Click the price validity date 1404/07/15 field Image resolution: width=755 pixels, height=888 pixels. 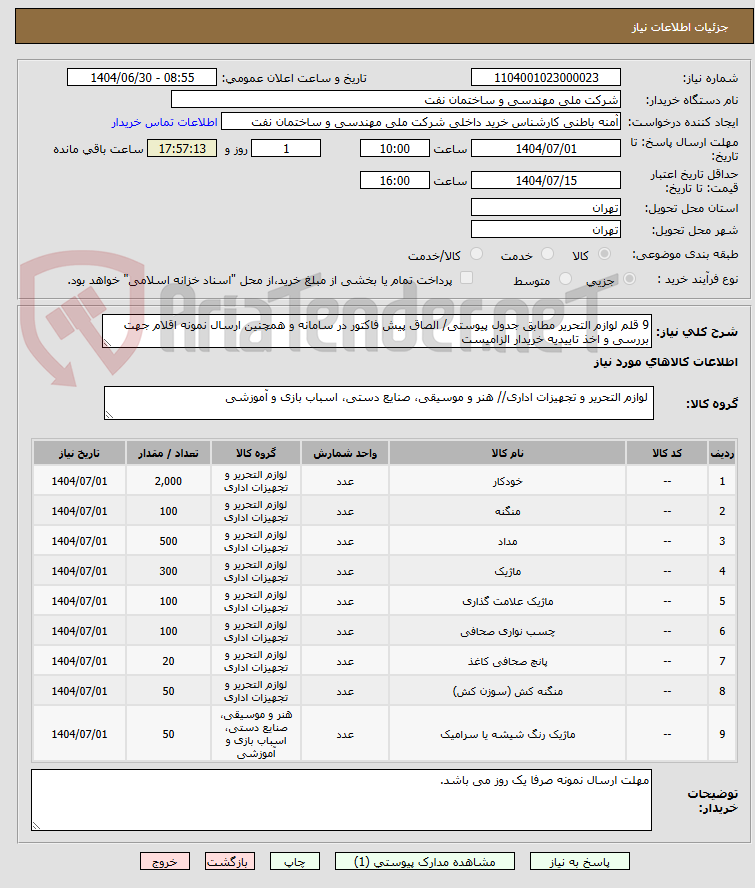[545, 180]
